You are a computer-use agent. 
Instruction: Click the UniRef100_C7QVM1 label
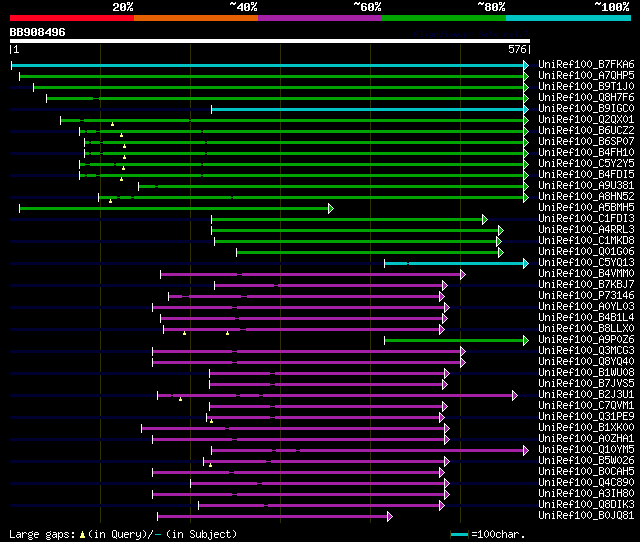point(586,406)
